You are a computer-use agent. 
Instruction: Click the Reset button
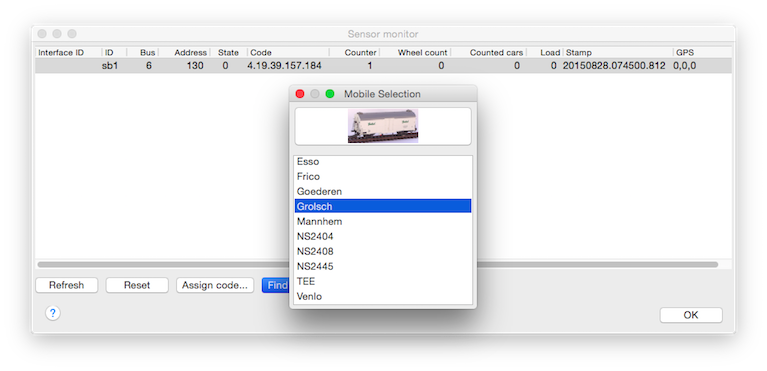[137, 285]
